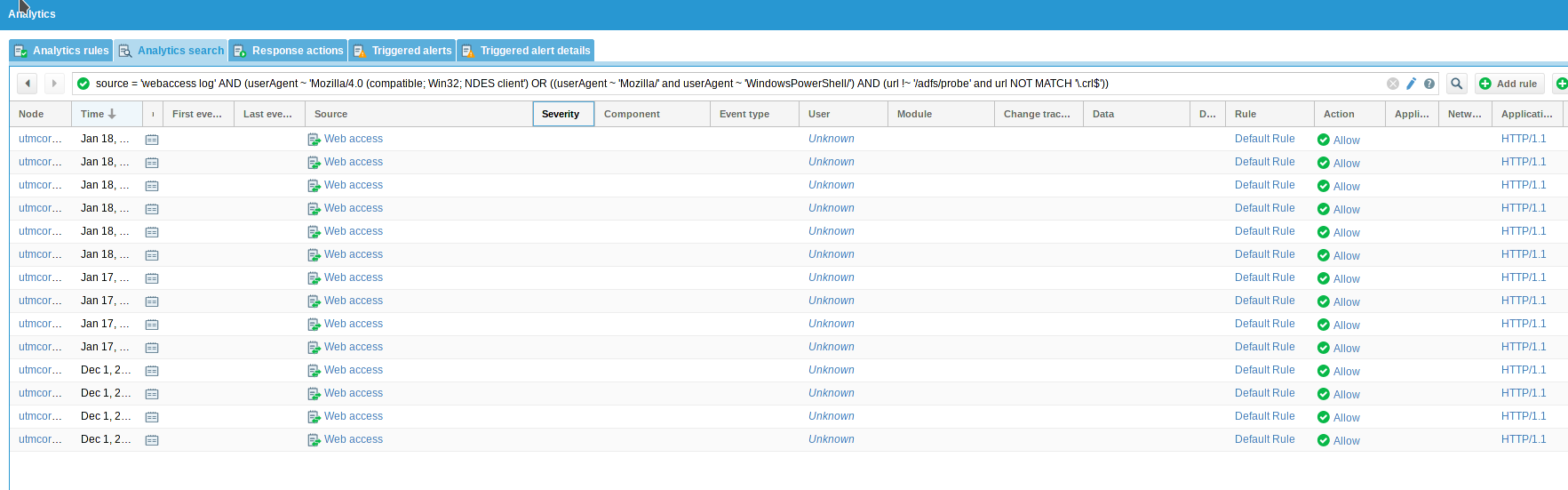Switch to the Analytics rules tab

(x=61, y=51)
